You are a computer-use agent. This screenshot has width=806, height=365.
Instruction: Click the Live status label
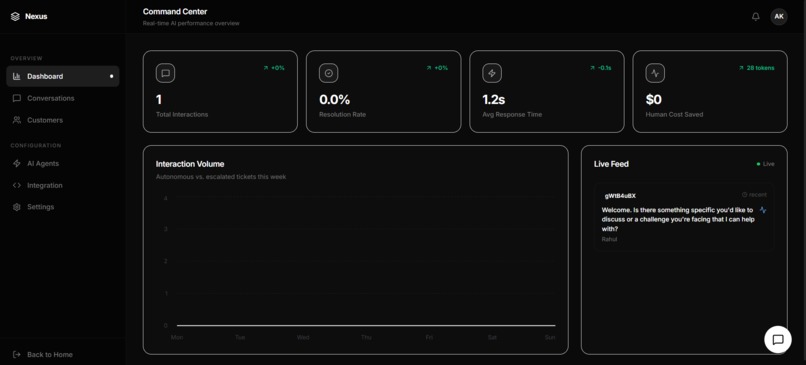tap(768, 164)
